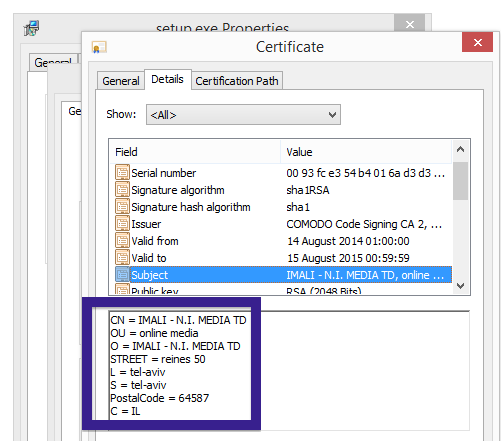This screenshot has width=501, height=441.
Task: Click field list scrollbar down arrow
Action: coord(460,286)
